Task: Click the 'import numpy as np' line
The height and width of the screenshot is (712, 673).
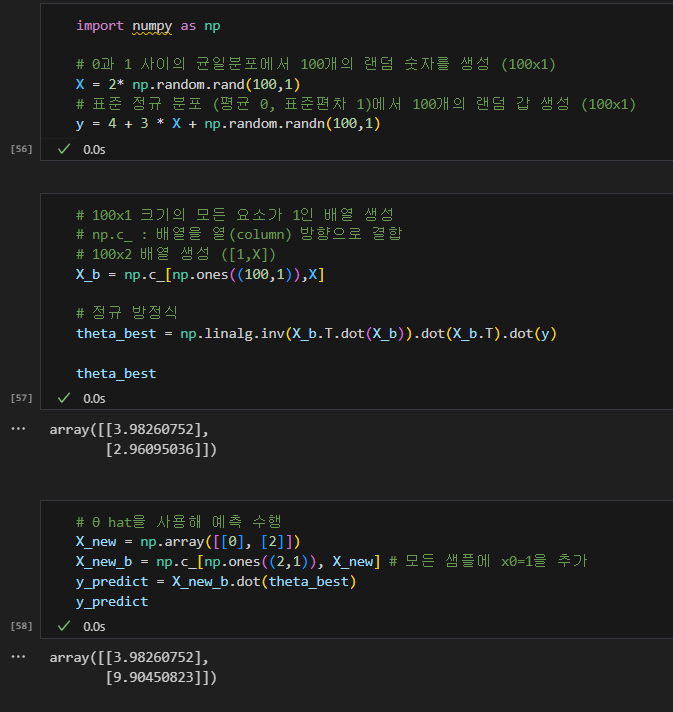Action: 148,26
